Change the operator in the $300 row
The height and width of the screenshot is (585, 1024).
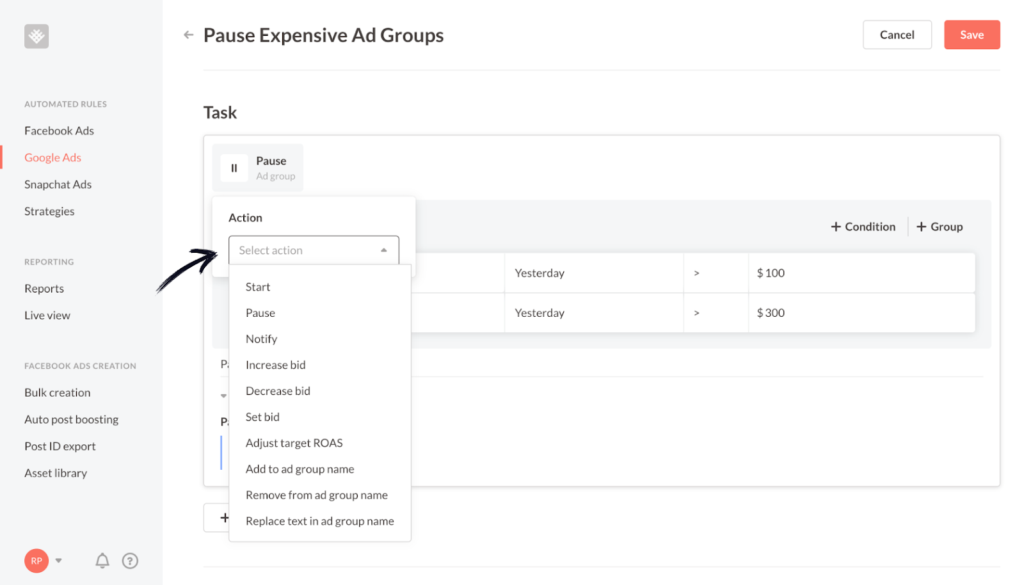click(x=716, y=313)
